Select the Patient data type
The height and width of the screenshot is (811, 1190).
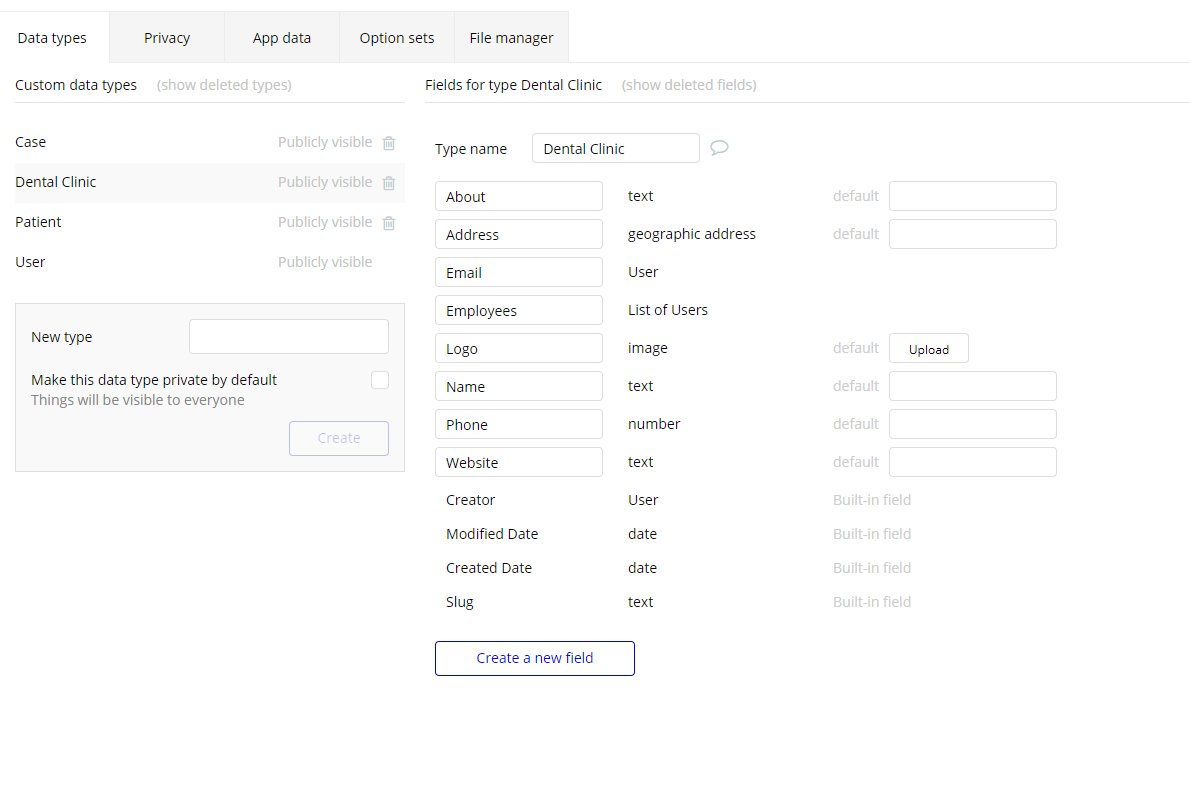[x=38, y=222]
